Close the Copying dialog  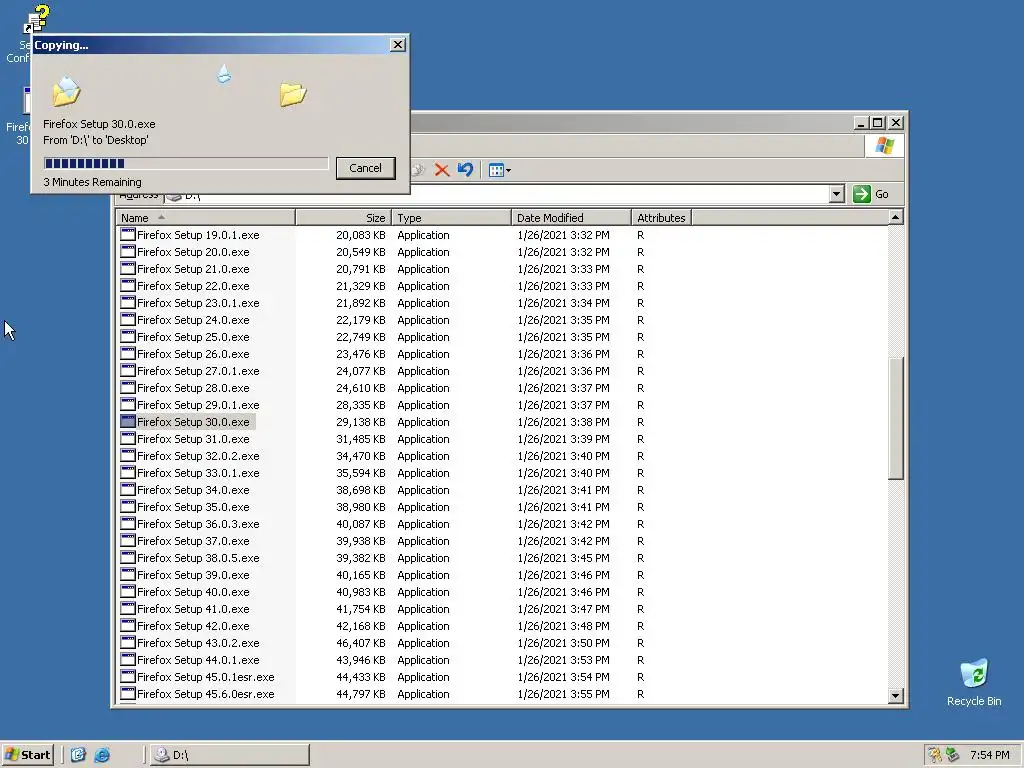pos(397,44)
